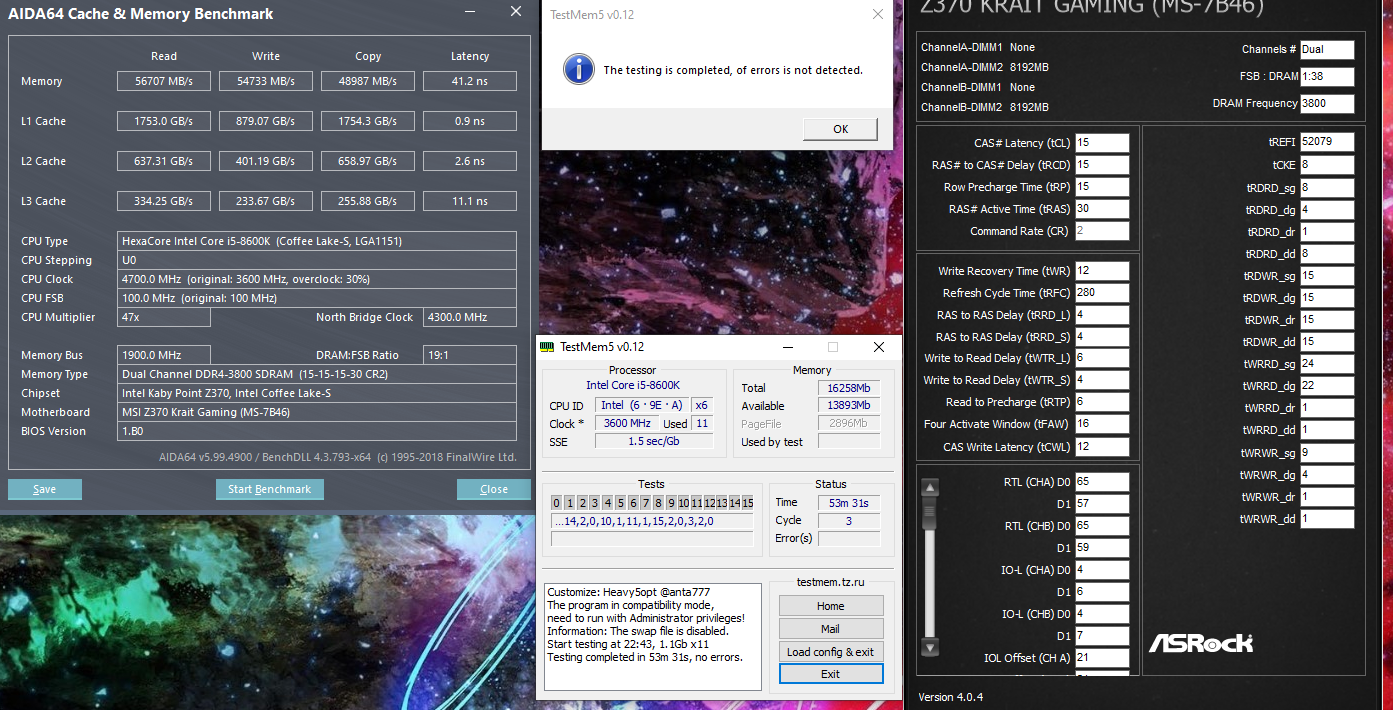Click Row Precharge Time (tRP) field

click(1102, 187)
